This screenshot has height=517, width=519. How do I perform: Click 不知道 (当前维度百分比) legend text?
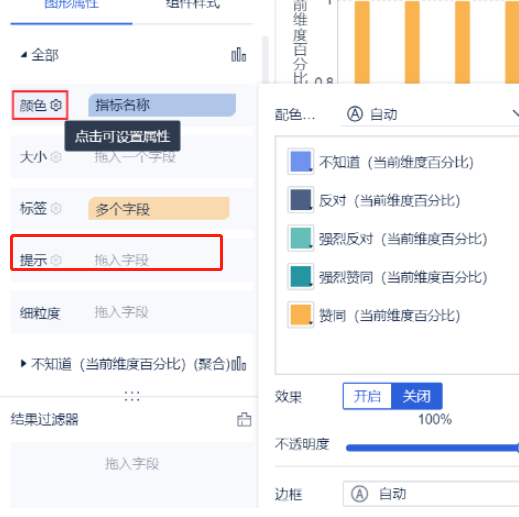point(396,162)
